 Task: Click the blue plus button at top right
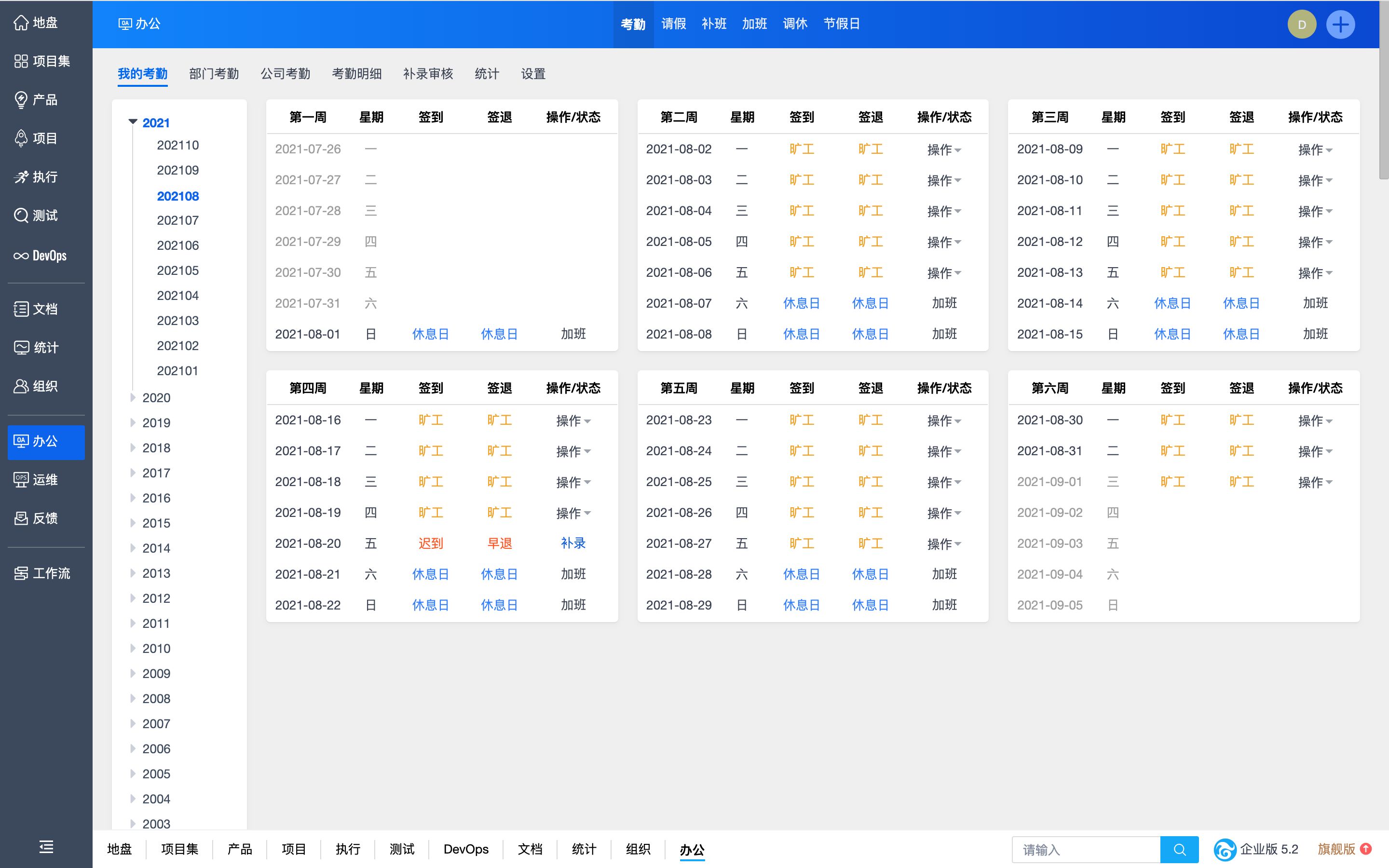pyautogui.click(x=1340, y=25)
